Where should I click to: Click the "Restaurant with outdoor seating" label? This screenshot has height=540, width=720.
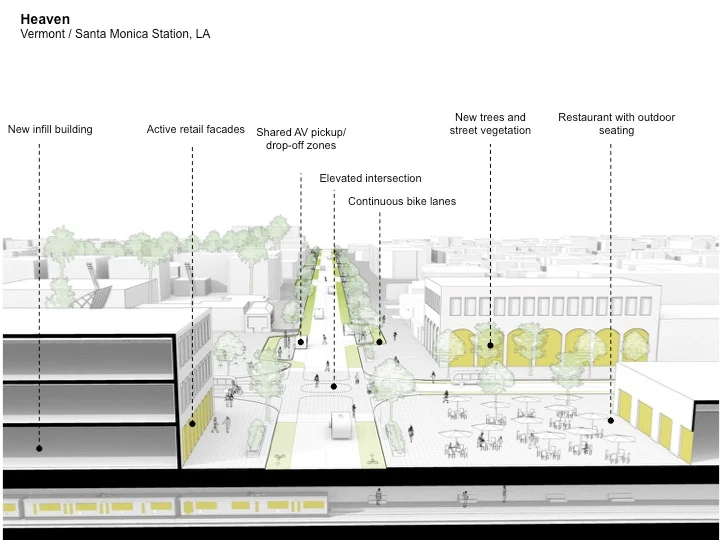point(616,124)
